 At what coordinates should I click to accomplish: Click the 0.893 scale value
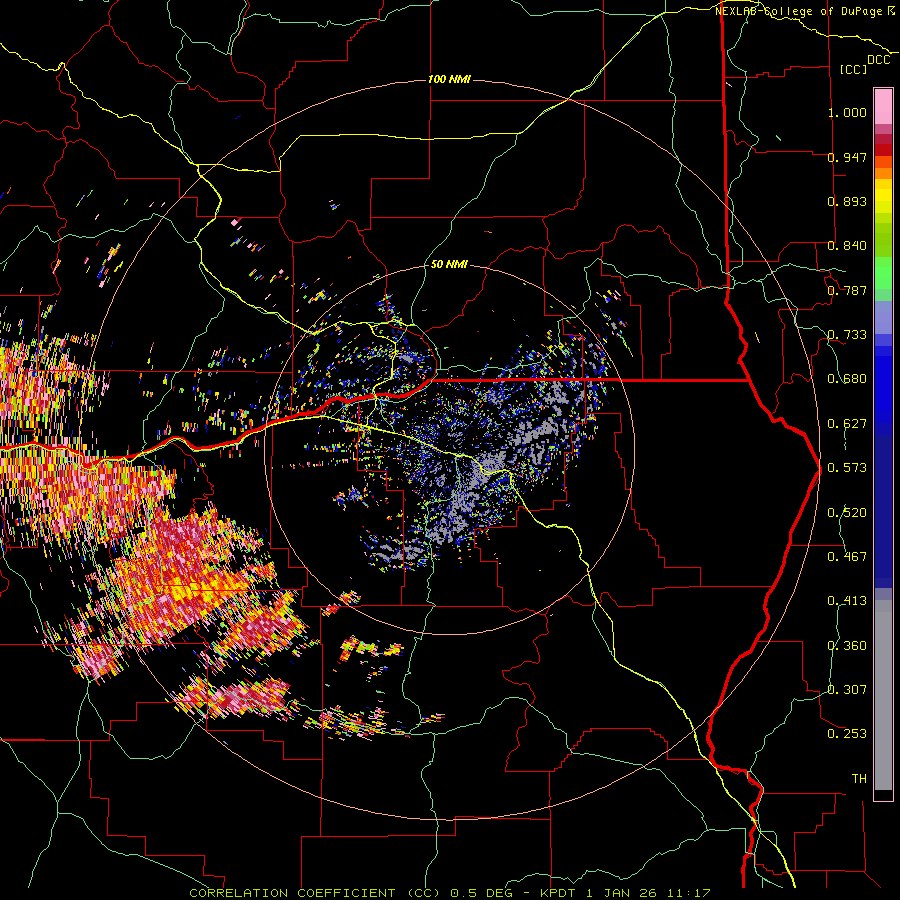(x=847, y=201)
